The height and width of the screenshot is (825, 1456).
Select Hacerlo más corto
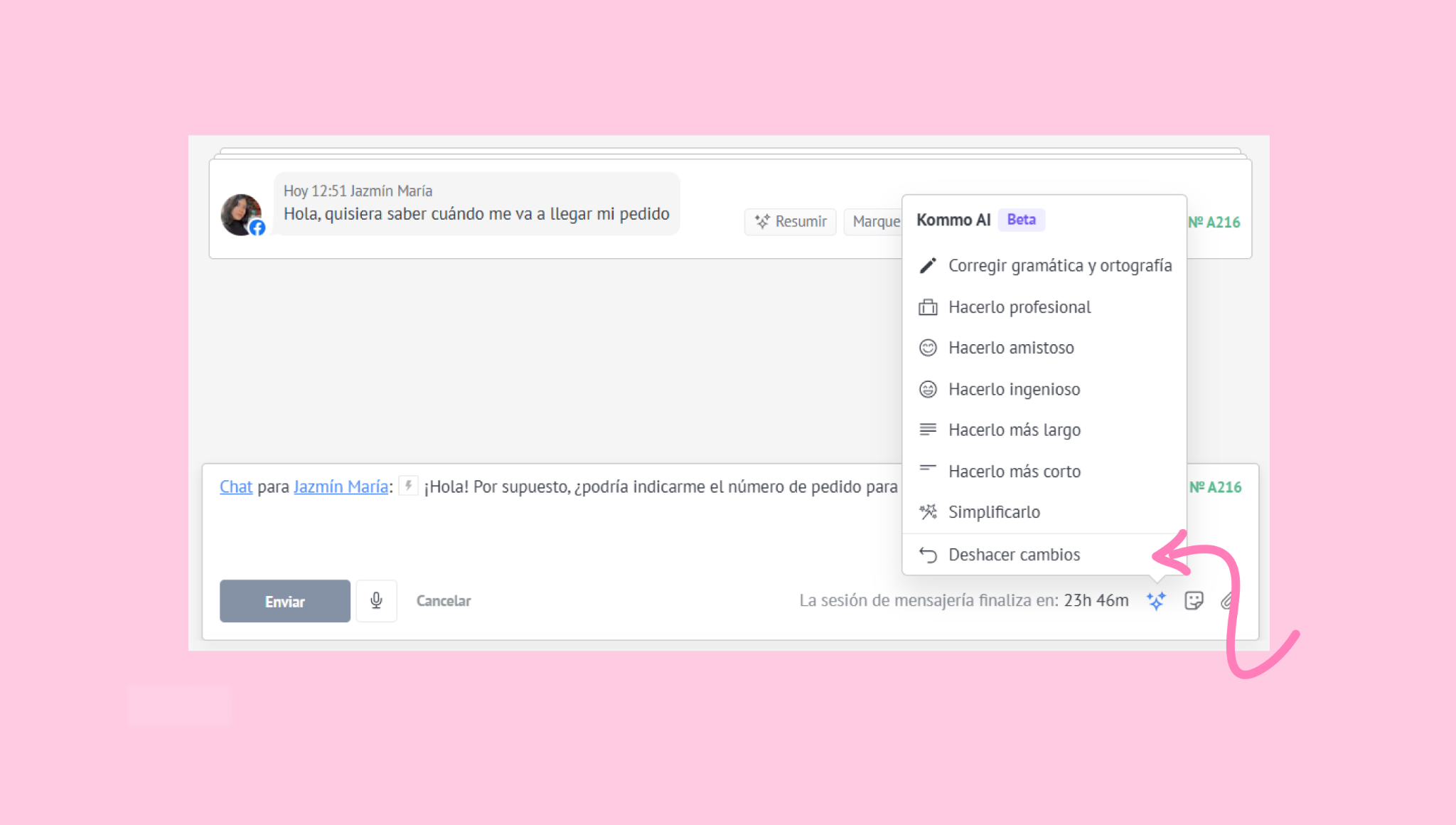1044,471
